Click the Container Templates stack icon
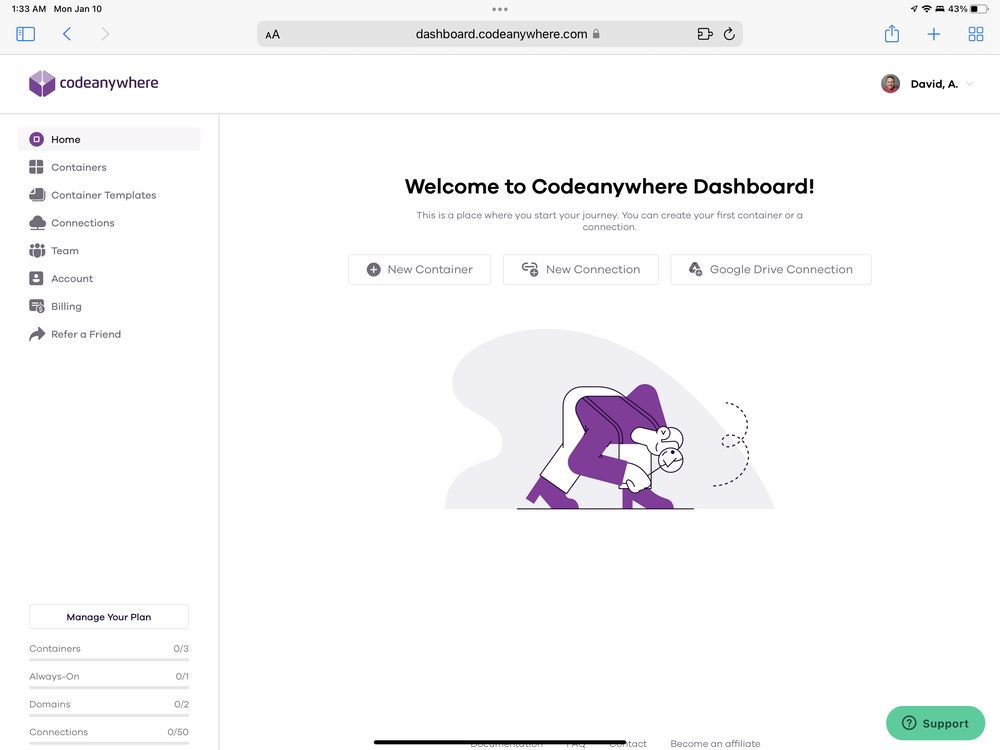Screen dimensions: 1000x750 pos(37,195)
